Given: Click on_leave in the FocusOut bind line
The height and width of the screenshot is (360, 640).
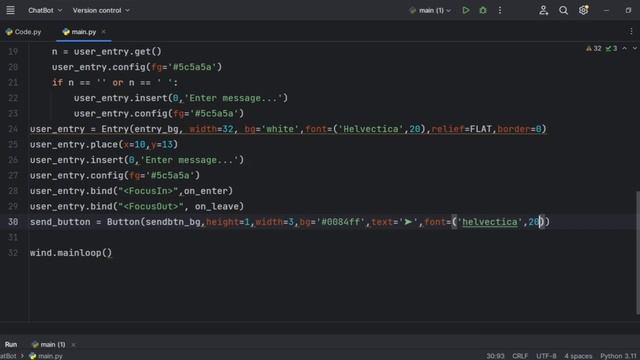Looking at the screenshot, I should (x=216, y=207).
